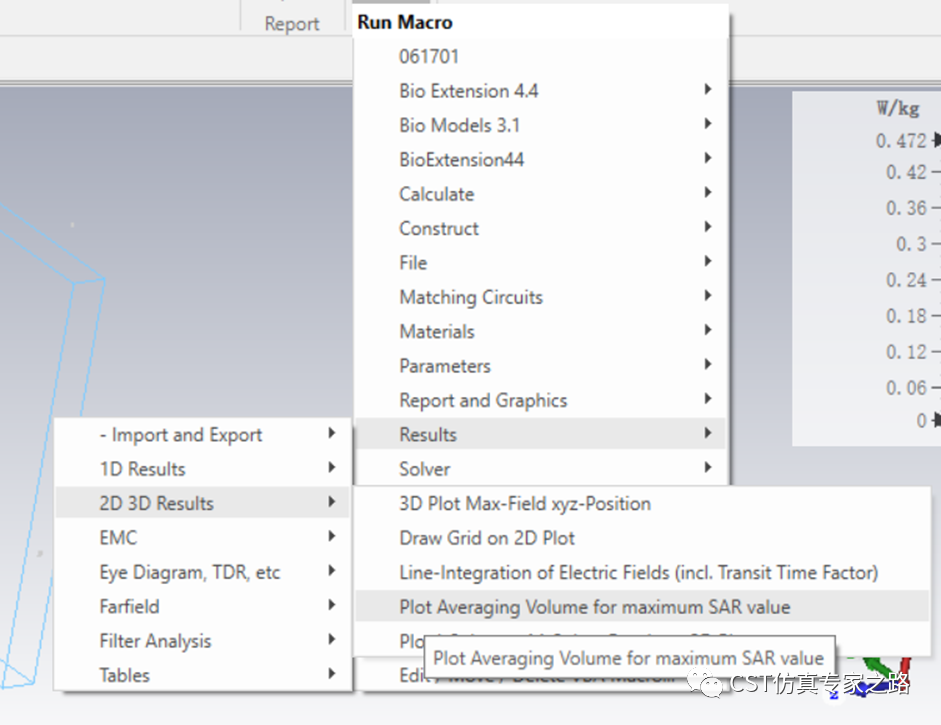Image resolution: width=941 pixels, height=725 pixels.
Task: Expand arrow beside Tables
Action: 331,673
